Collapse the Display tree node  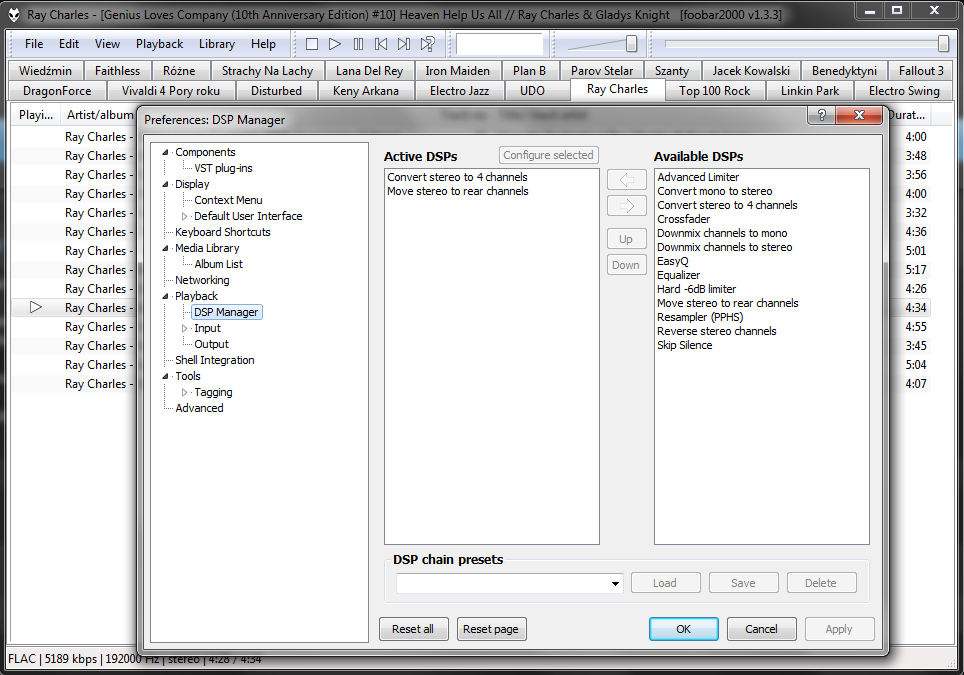pos(165,184)
